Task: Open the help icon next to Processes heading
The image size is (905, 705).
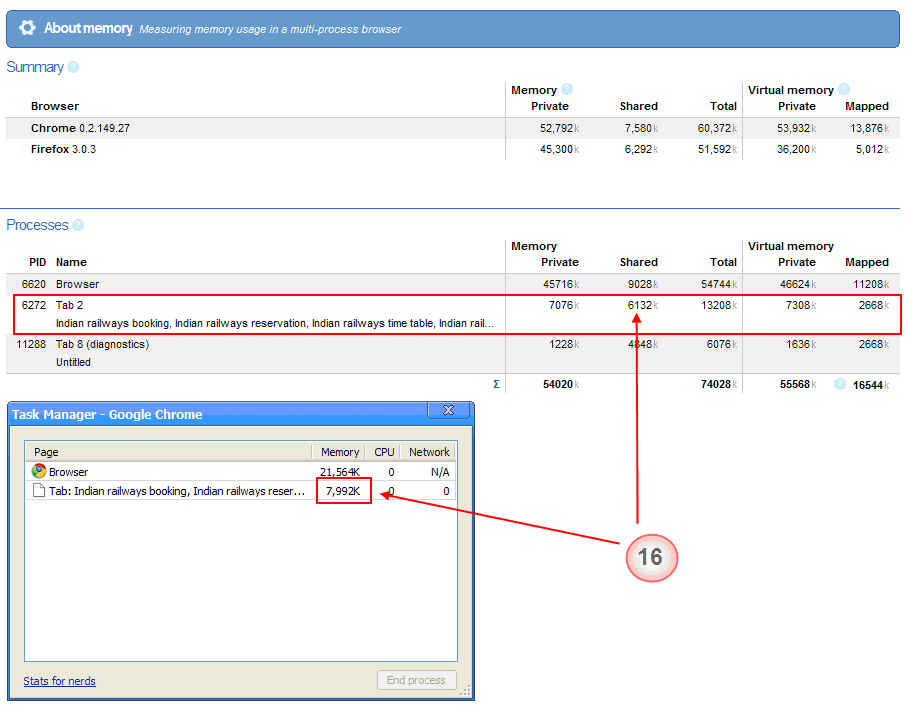Action: click(x=78, y=225)
